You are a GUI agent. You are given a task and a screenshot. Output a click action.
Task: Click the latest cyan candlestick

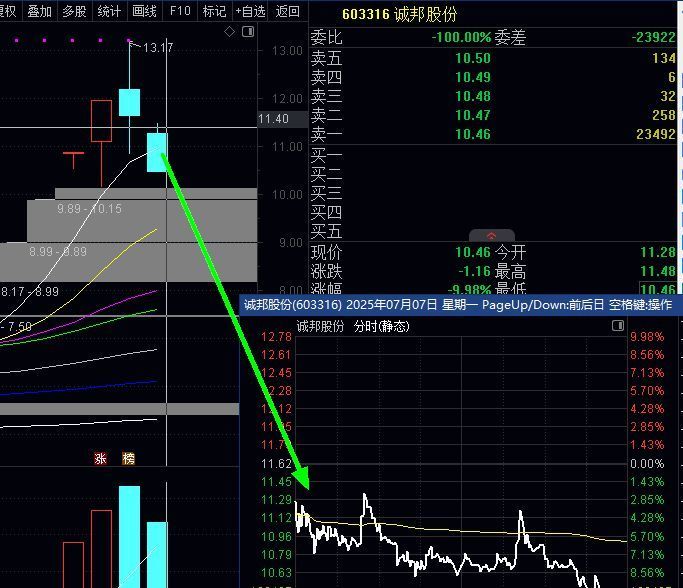tap(157, 152)
